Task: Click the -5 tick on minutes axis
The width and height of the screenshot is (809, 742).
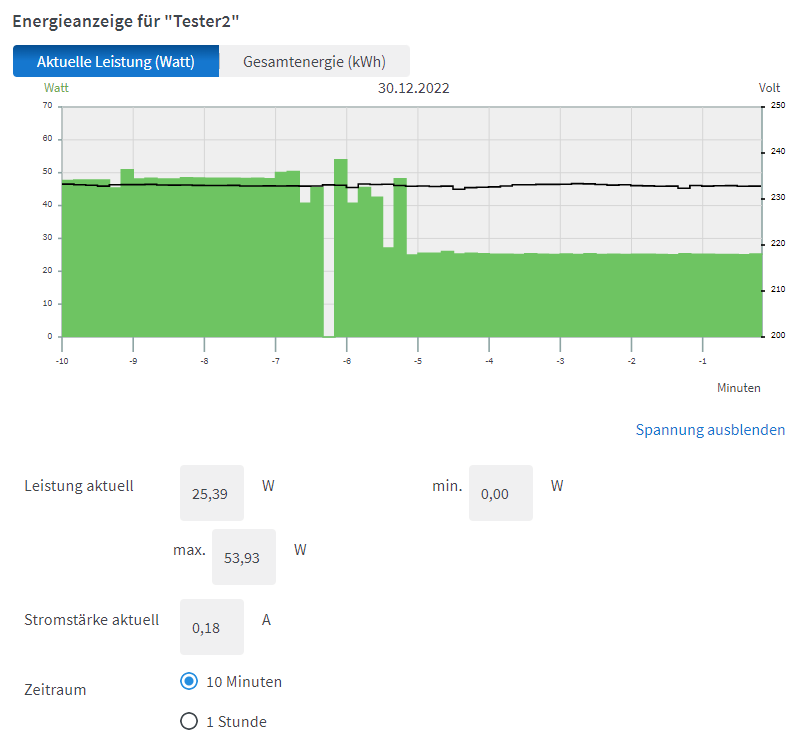Action: click(418, 361)
